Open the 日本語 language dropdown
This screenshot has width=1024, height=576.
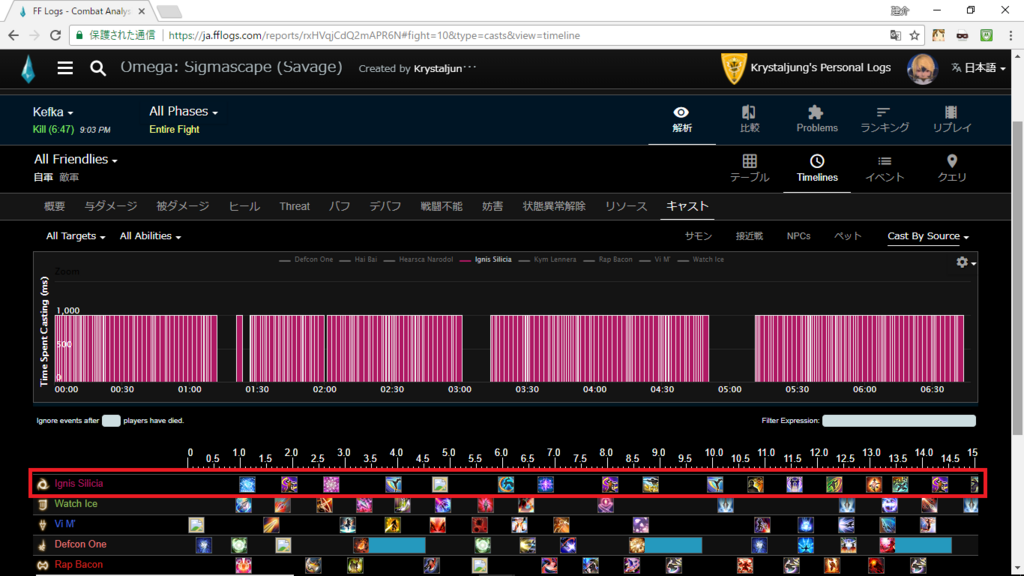coord(978,68)
